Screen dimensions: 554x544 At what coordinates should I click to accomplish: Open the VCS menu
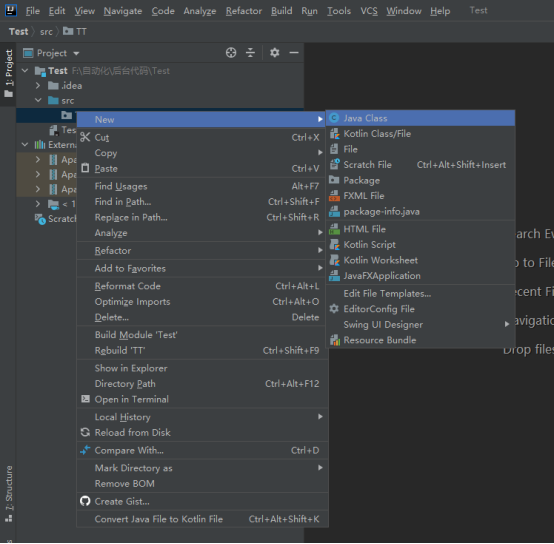click(369, 11)
